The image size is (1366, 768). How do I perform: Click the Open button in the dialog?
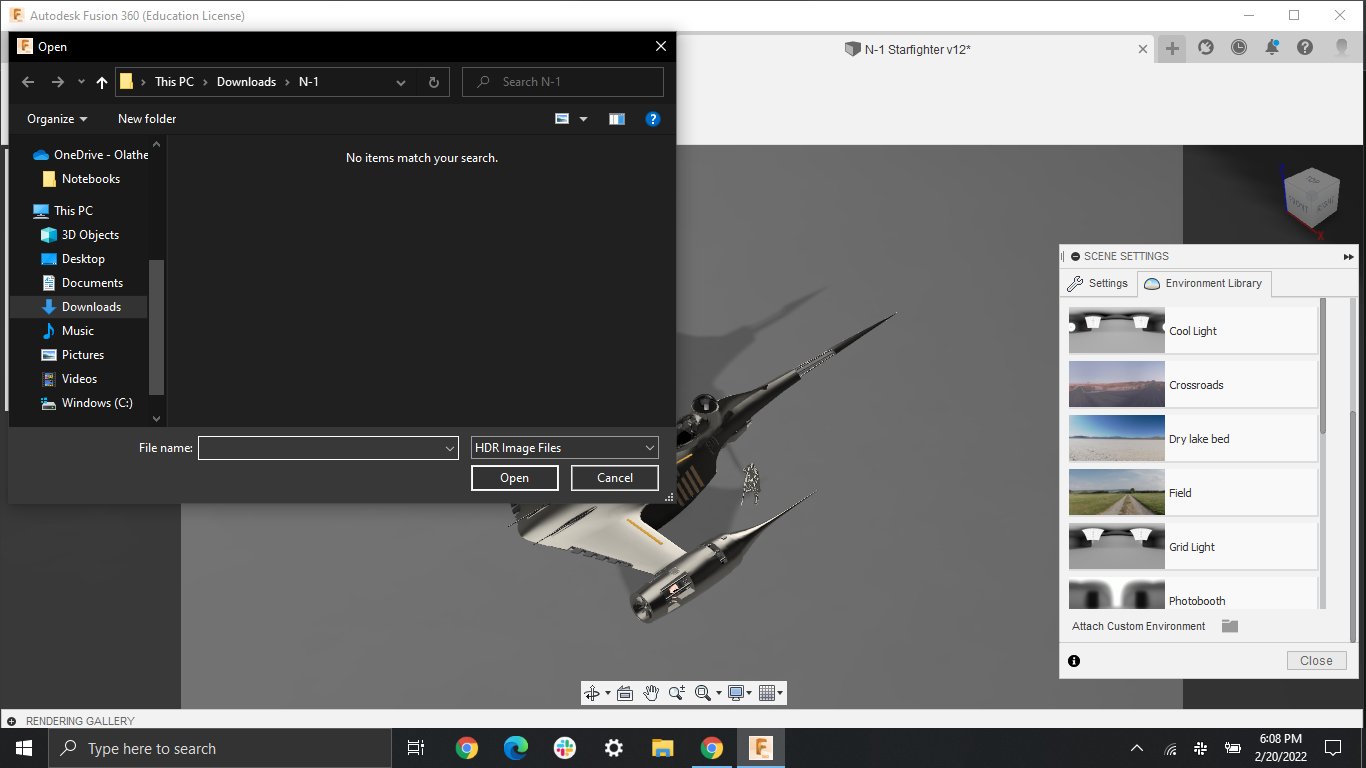coord(514,477)
